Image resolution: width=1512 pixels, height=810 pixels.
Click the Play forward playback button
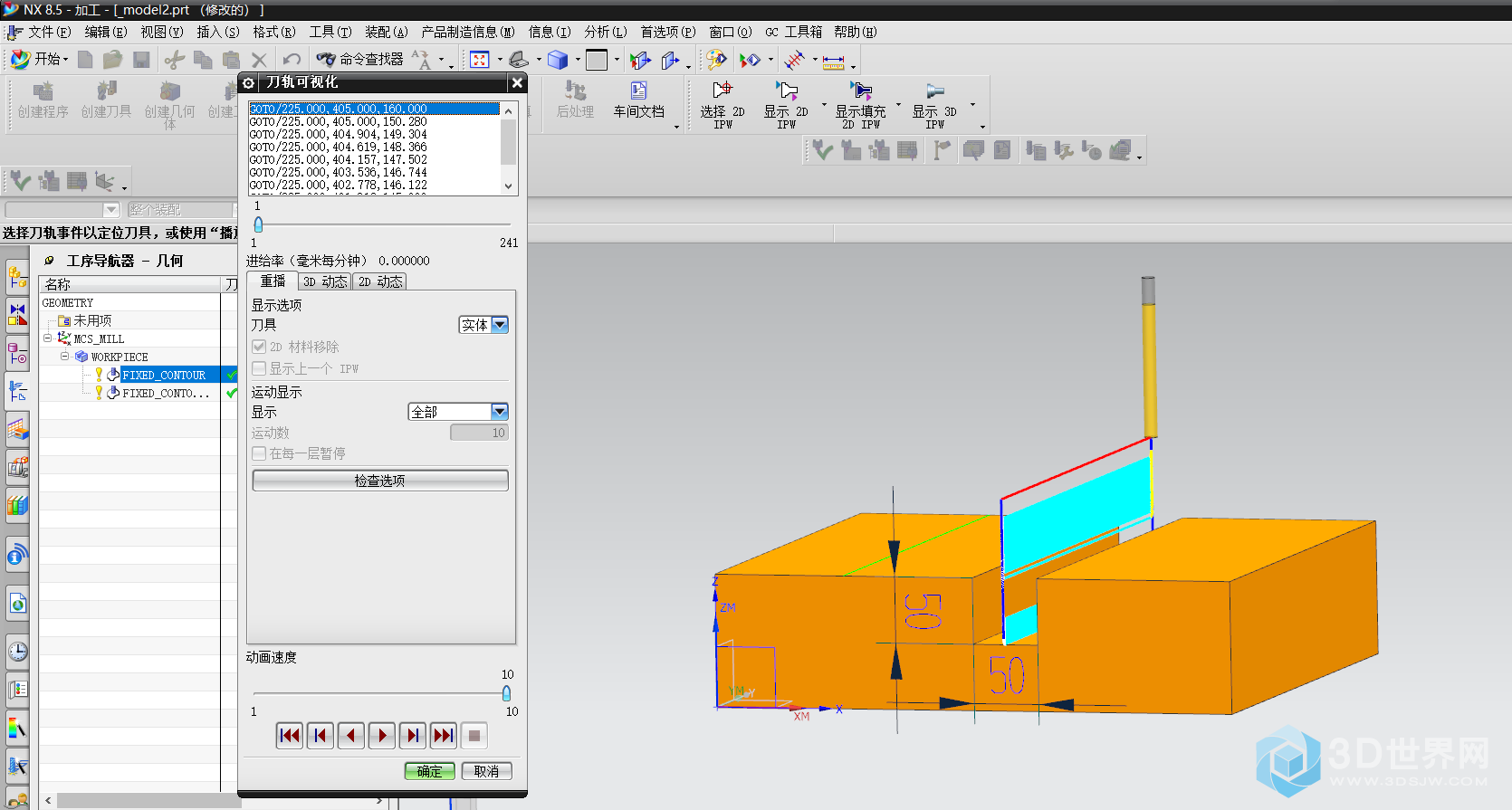[382, 736]
